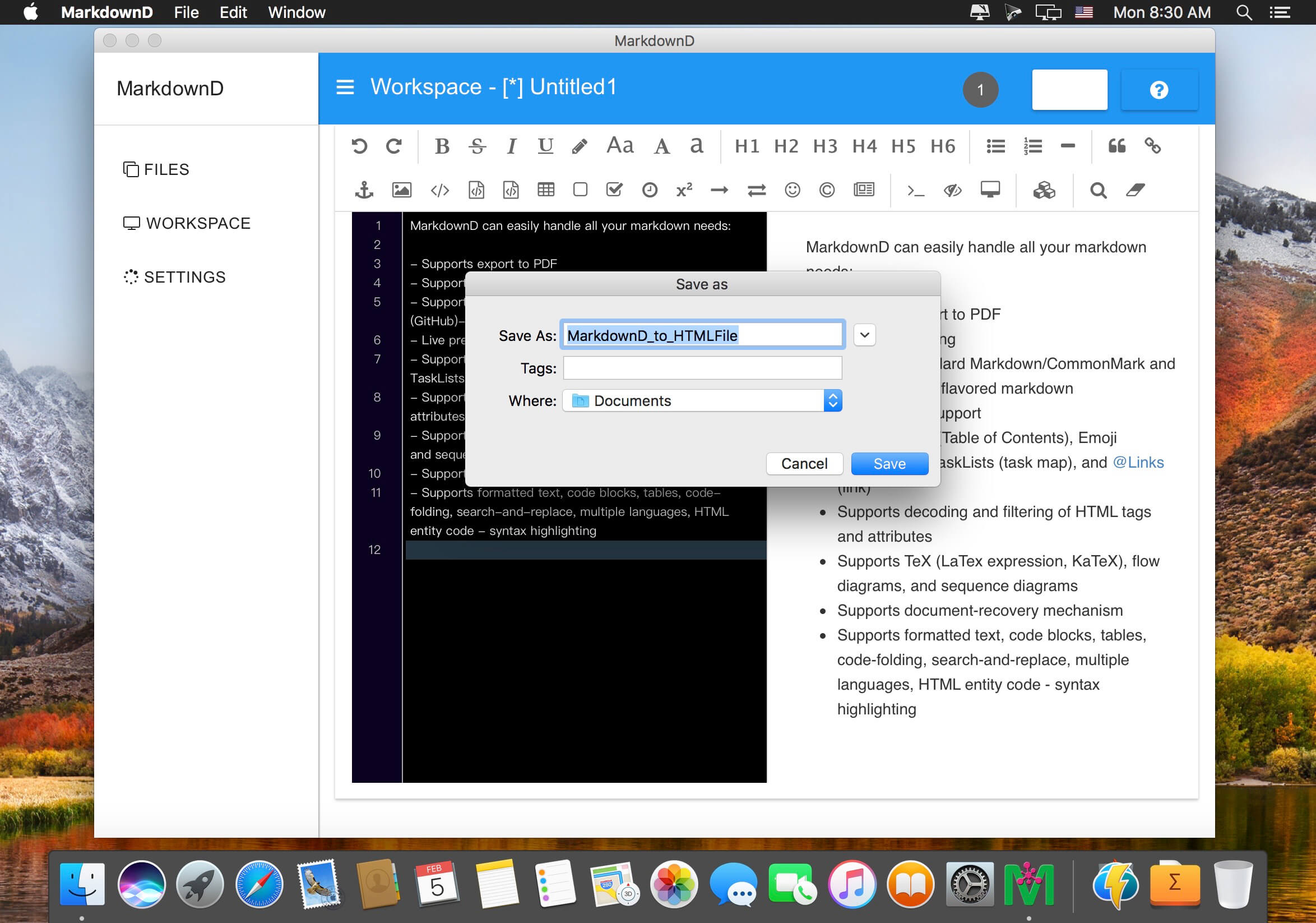Insert an image
This screenshot has height=923, width=1316.
point(401,190)
